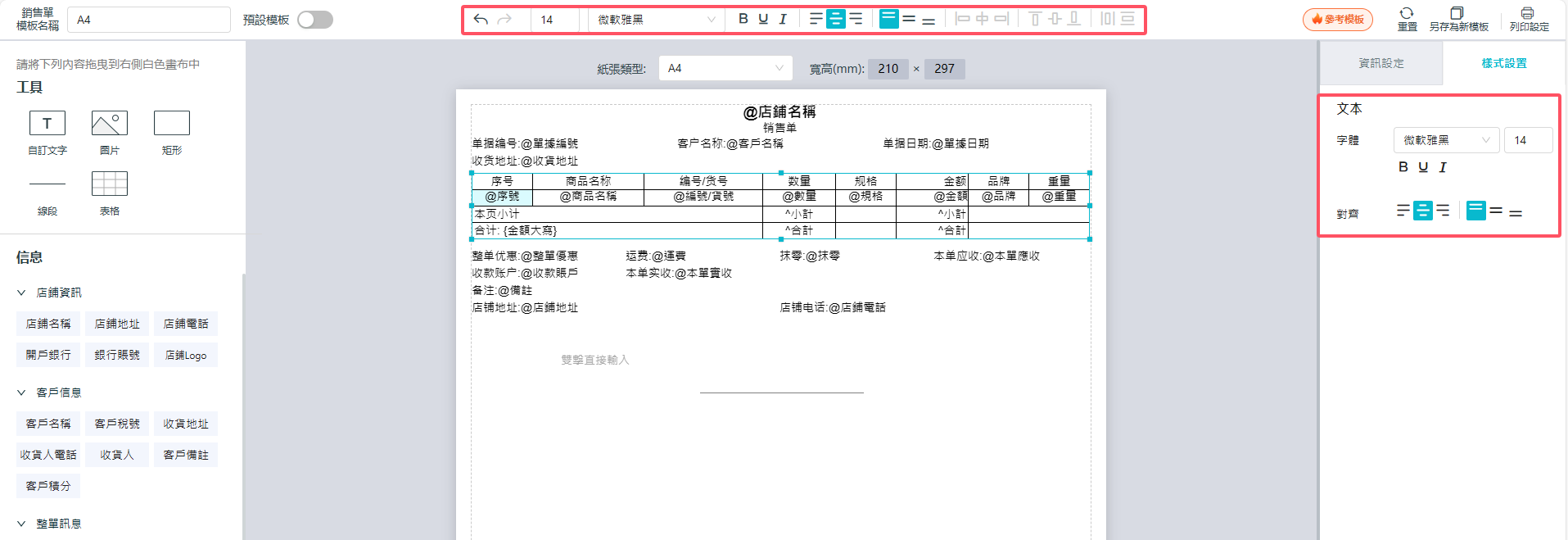Image resolution: width=1568 pixels, height=540 pixels.
Task: Click the 參考模板 button
Action: pyautogui.click(x=1338, y=20)
